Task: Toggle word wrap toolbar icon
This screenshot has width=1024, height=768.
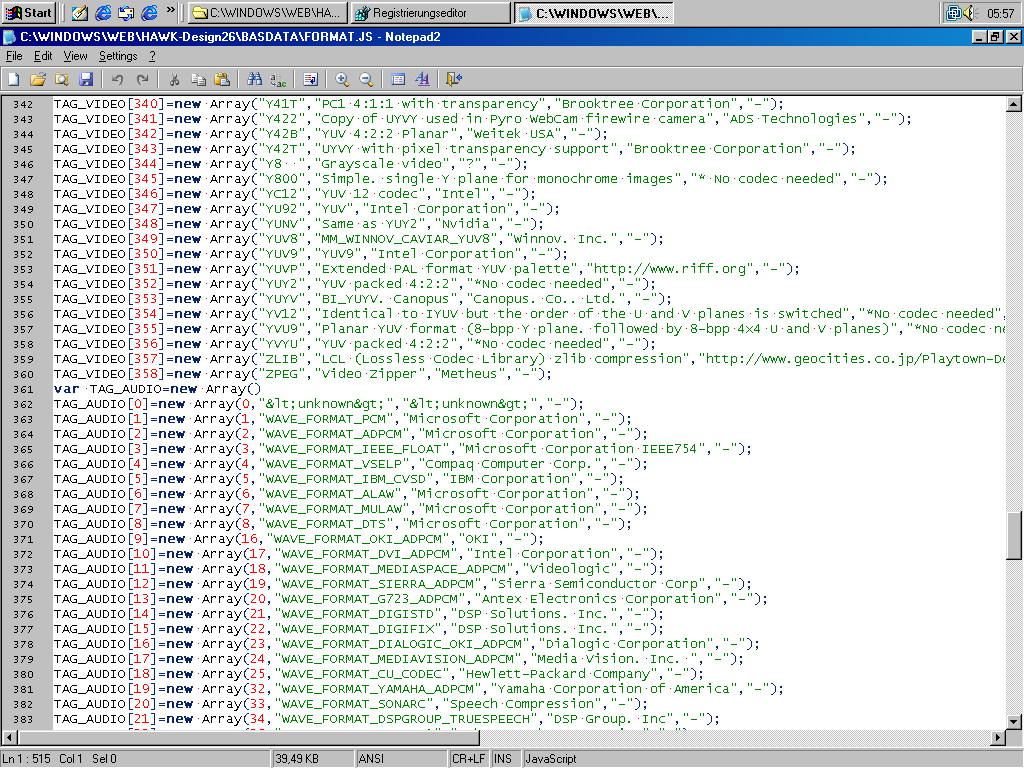Action: 310,79
